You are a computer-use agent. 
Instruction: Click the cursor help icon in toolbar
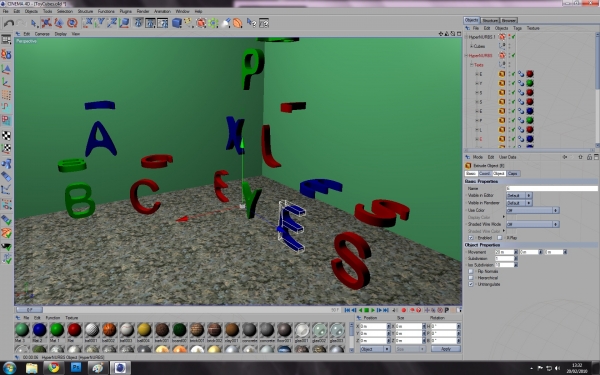click(251, 23)
